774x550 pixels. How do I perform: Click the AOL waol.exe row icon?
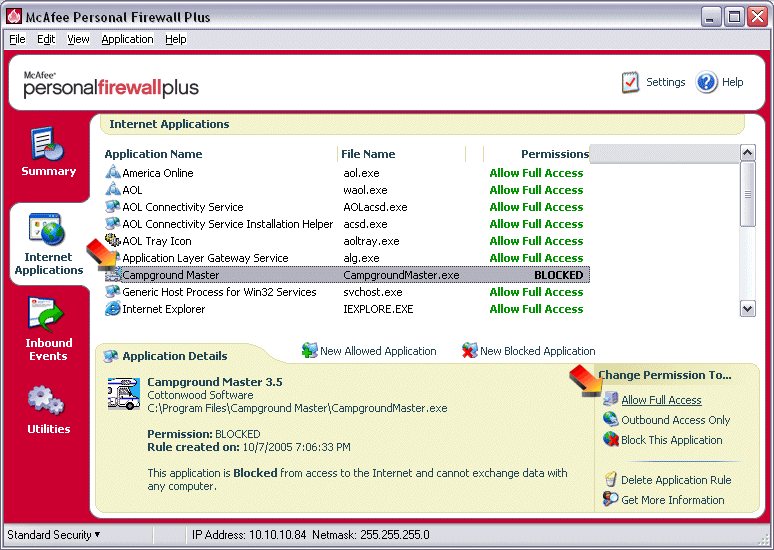(113, 189)
